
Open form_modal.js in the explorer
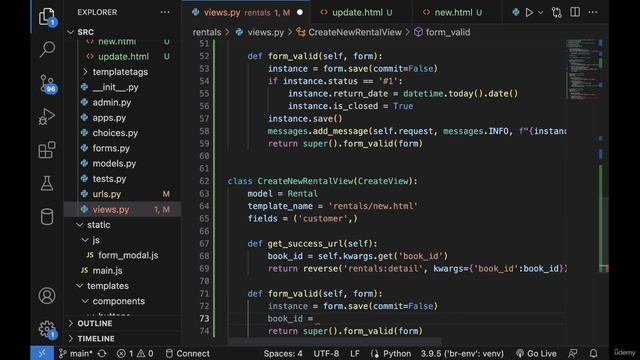[x=128, y=255]
